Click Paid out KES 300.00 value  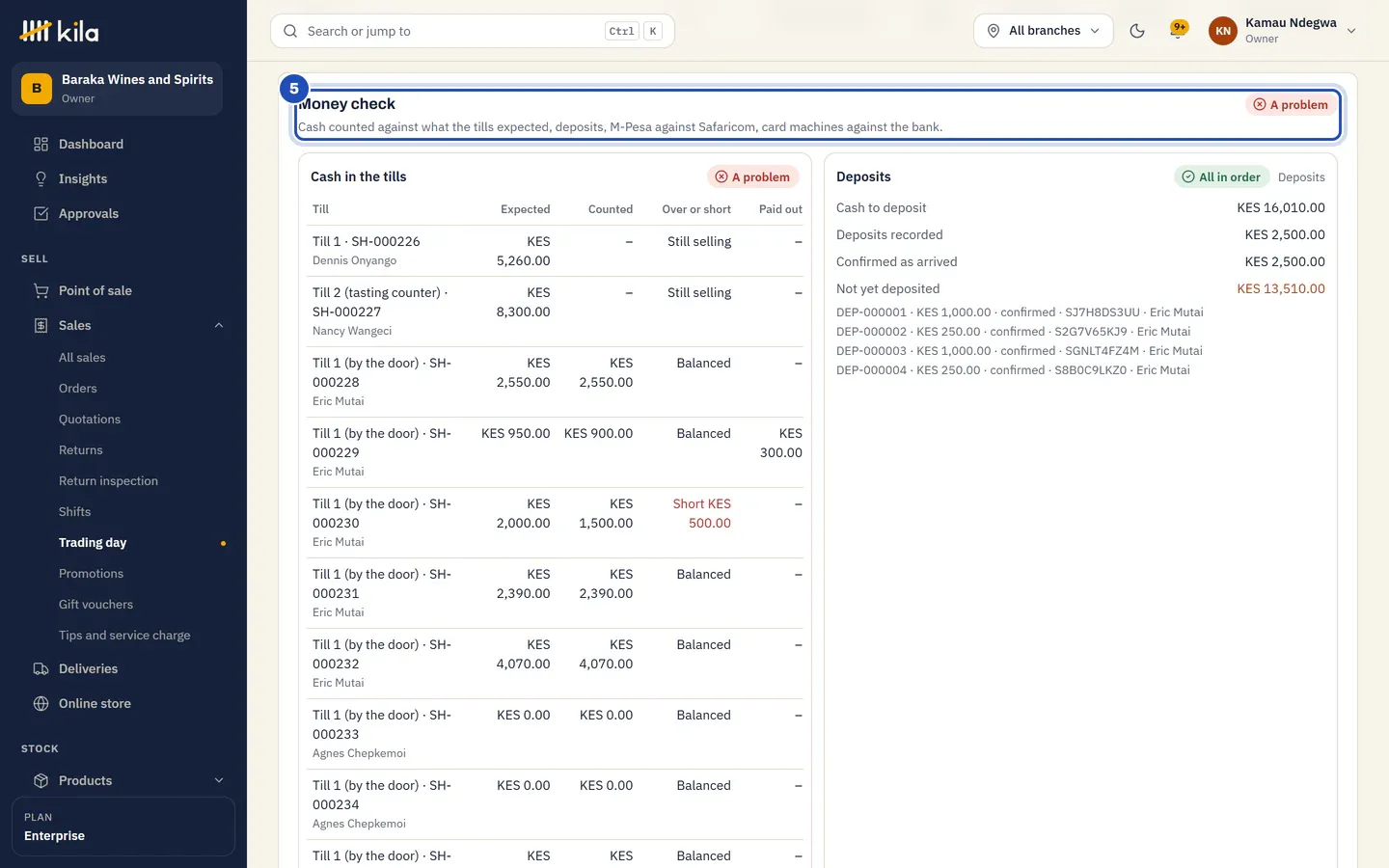pyautogui.click(x=780, y=443)
